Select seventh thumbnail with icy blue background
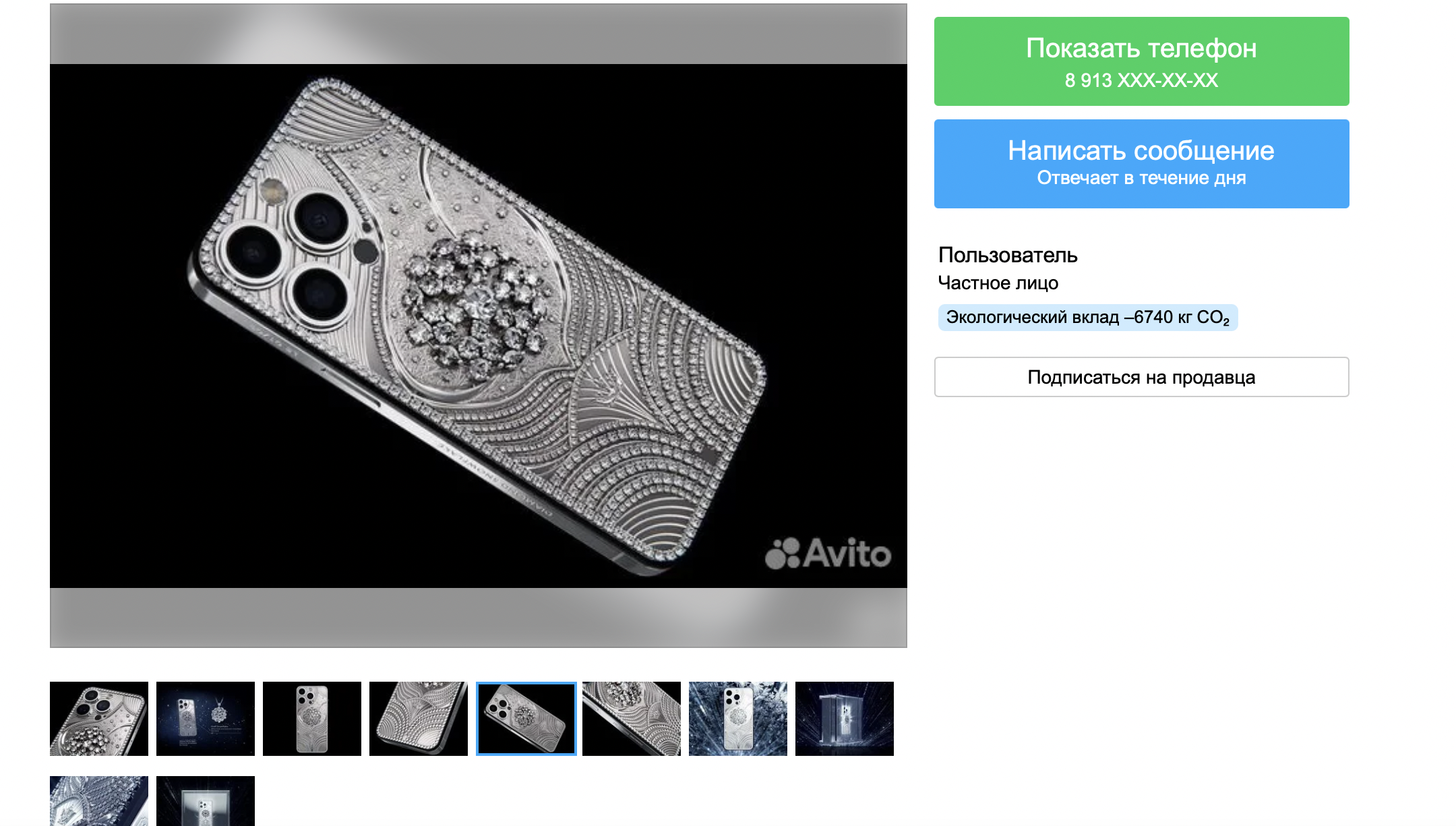Viewport: 1456px width, 826px height. point(738,719)
